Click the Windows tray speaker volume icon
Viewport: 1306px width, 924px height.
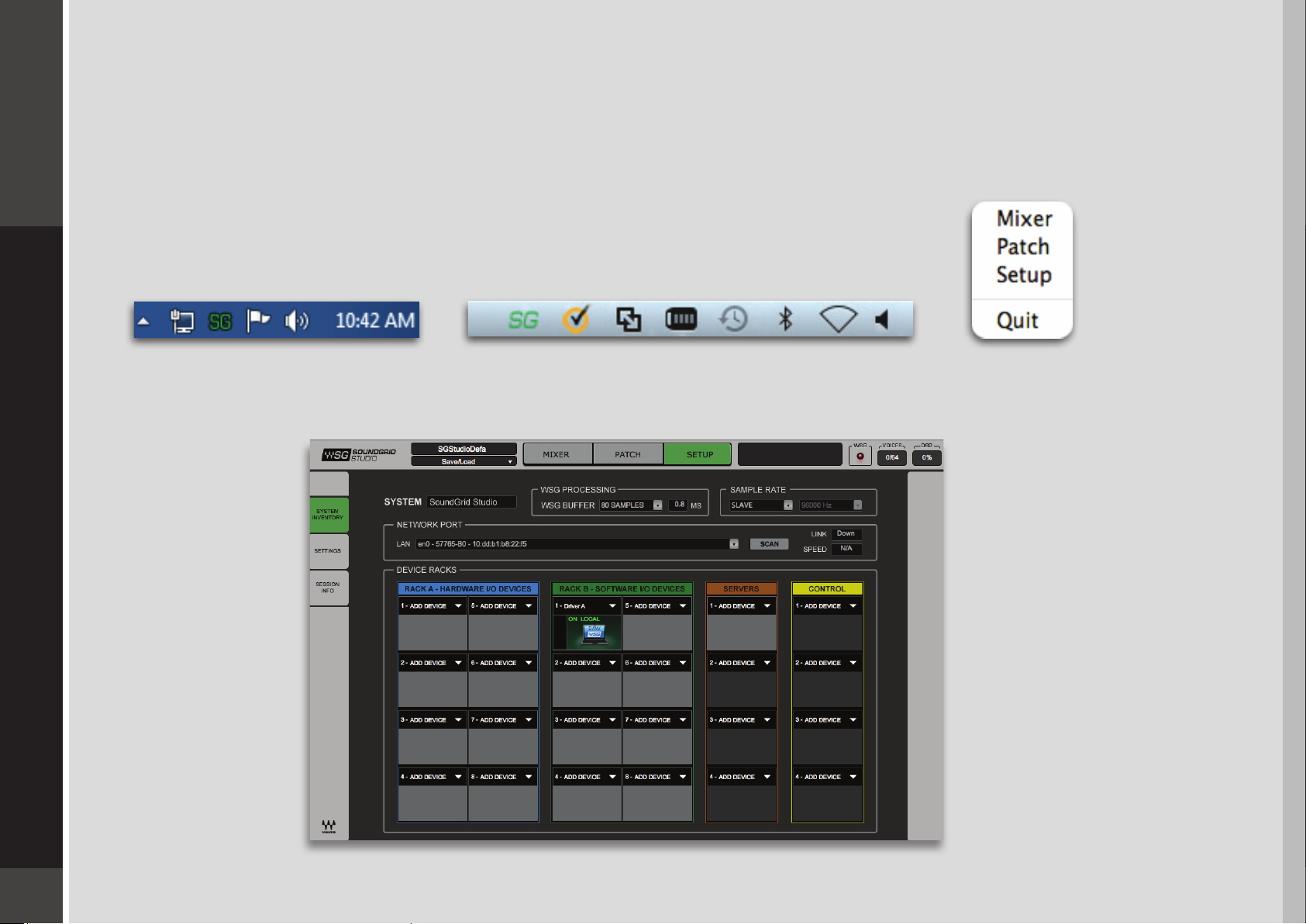coord(296,320)
